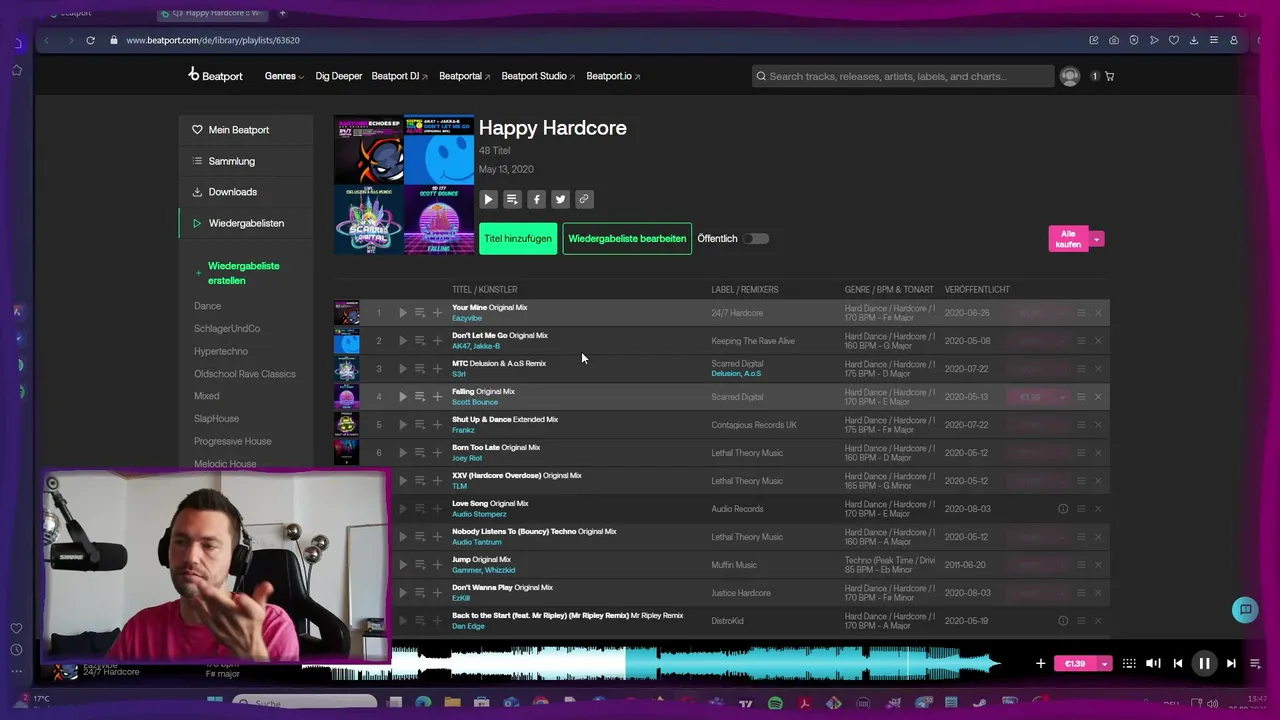Create a playlist via Wiedergabeliste erstellen
This screenshot has height=720, width=1280.
click(243, 273)
